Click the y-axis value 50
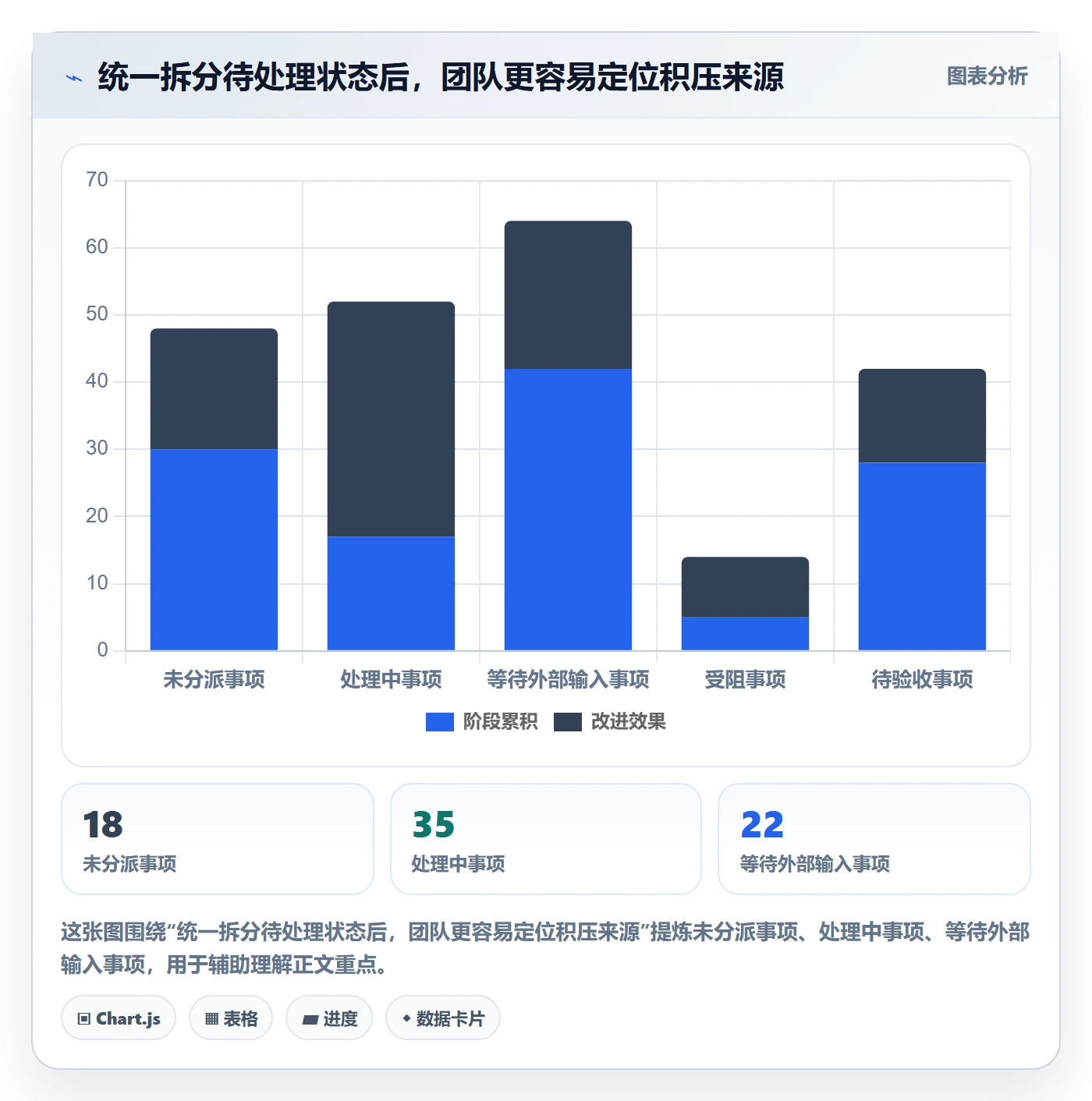This screenshot has height=1101, width=1092. [97, 314]
